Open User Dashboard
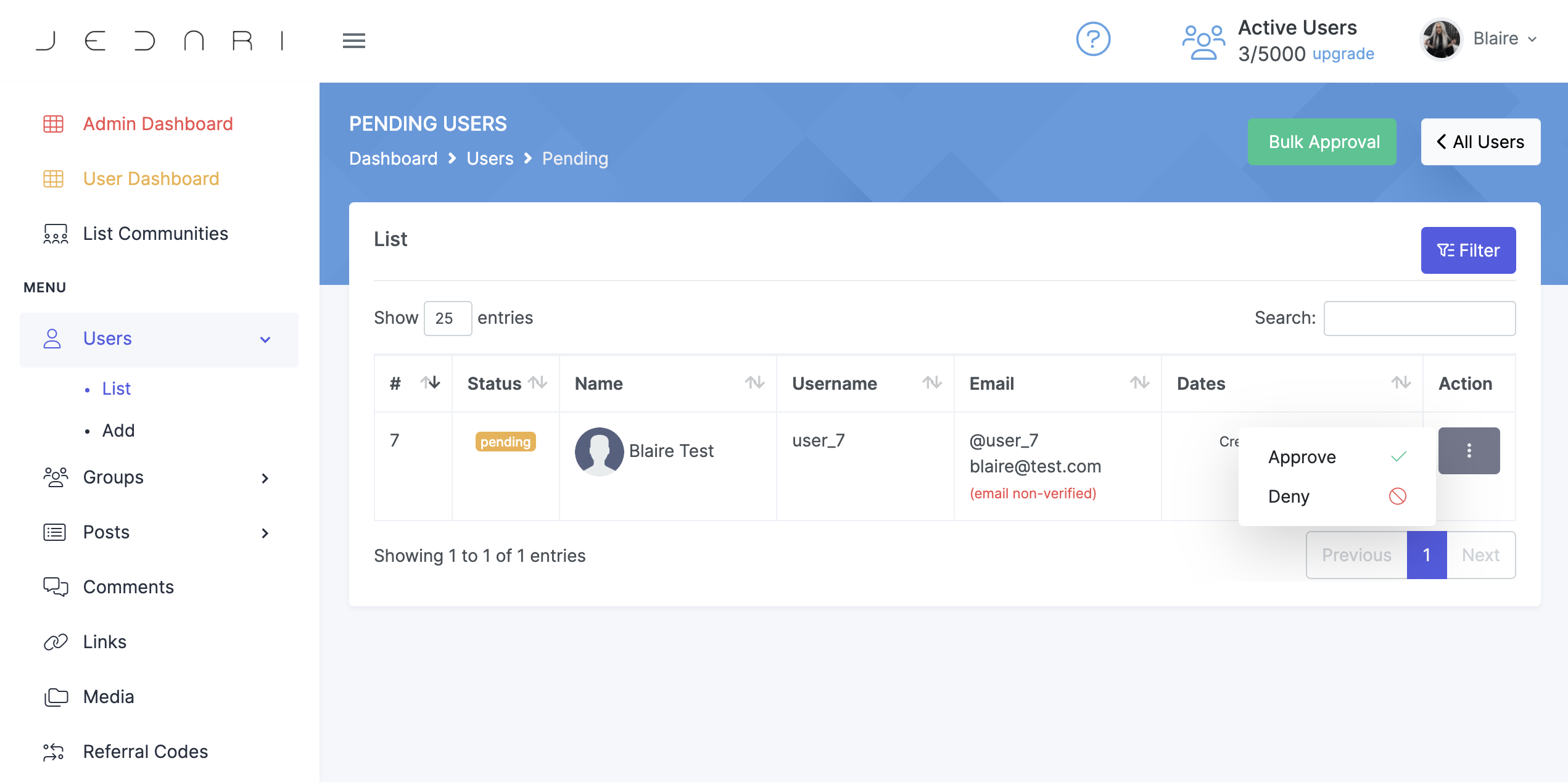The height and width of the screenshot is (782, 1568). point(151,179)
